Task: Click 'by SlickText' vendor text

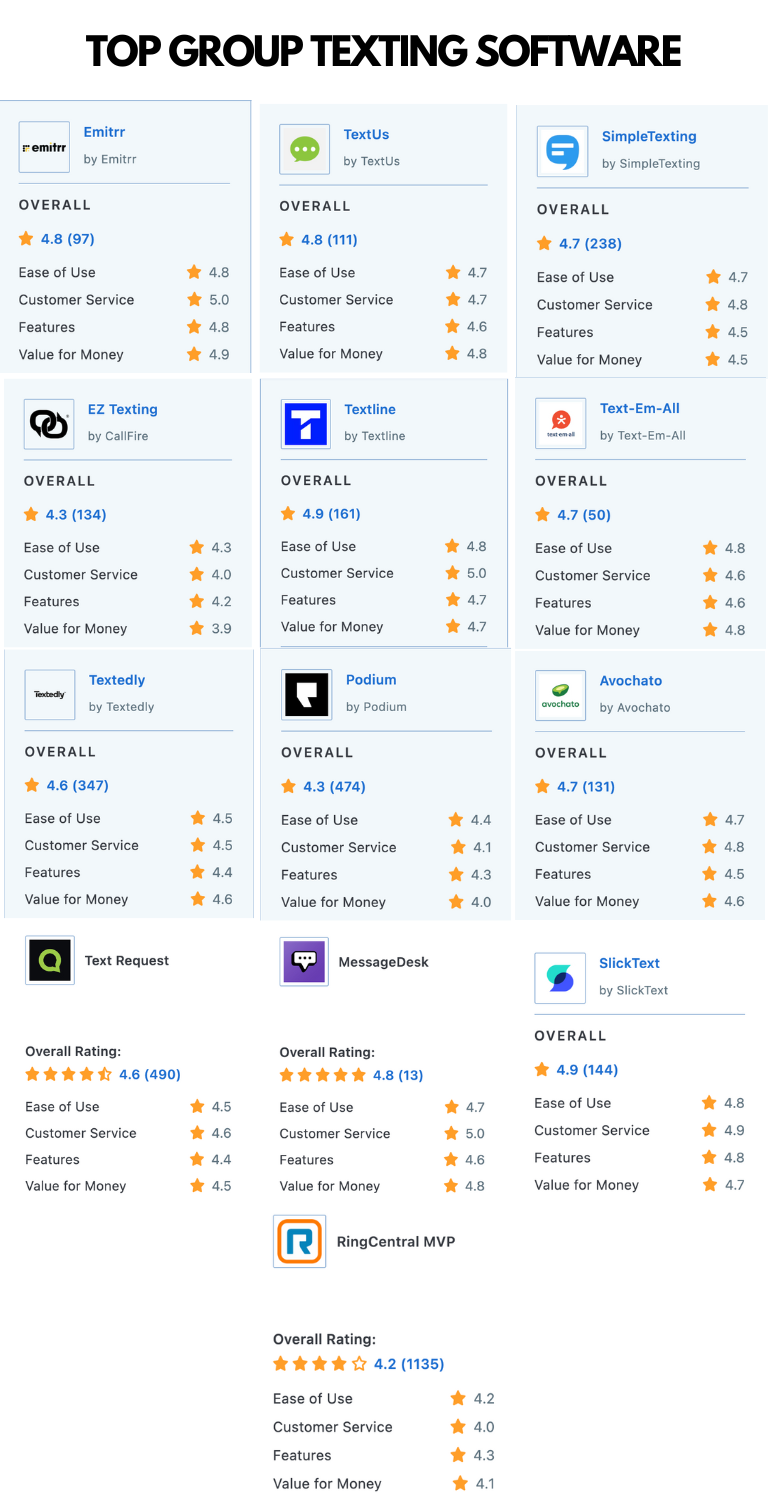Action: [x=634, y=991]
